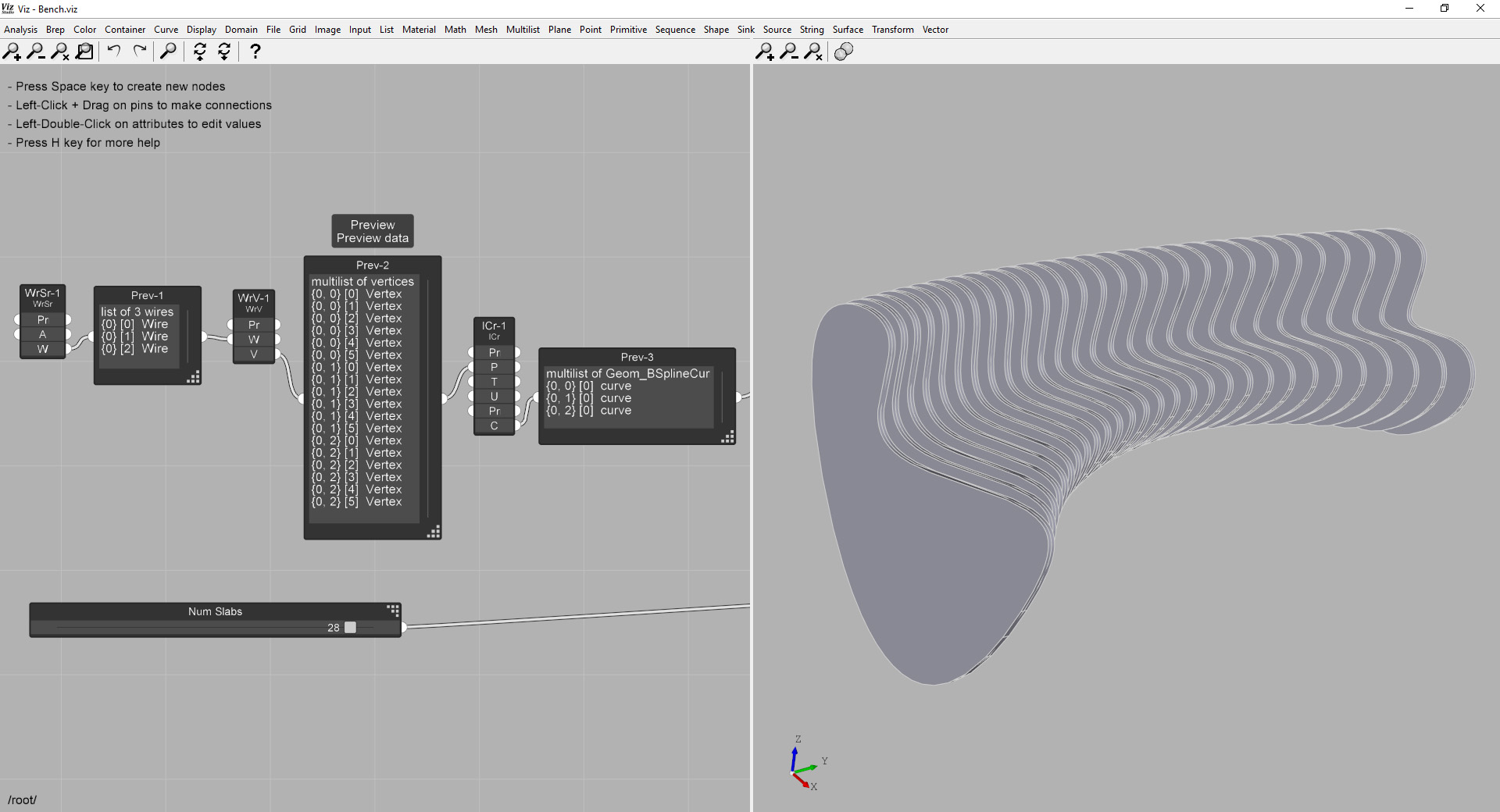Viewport: 1500px width, 812px height.
Task: Select the {0} [1] Wire row
Action: (x=134, y=337)
